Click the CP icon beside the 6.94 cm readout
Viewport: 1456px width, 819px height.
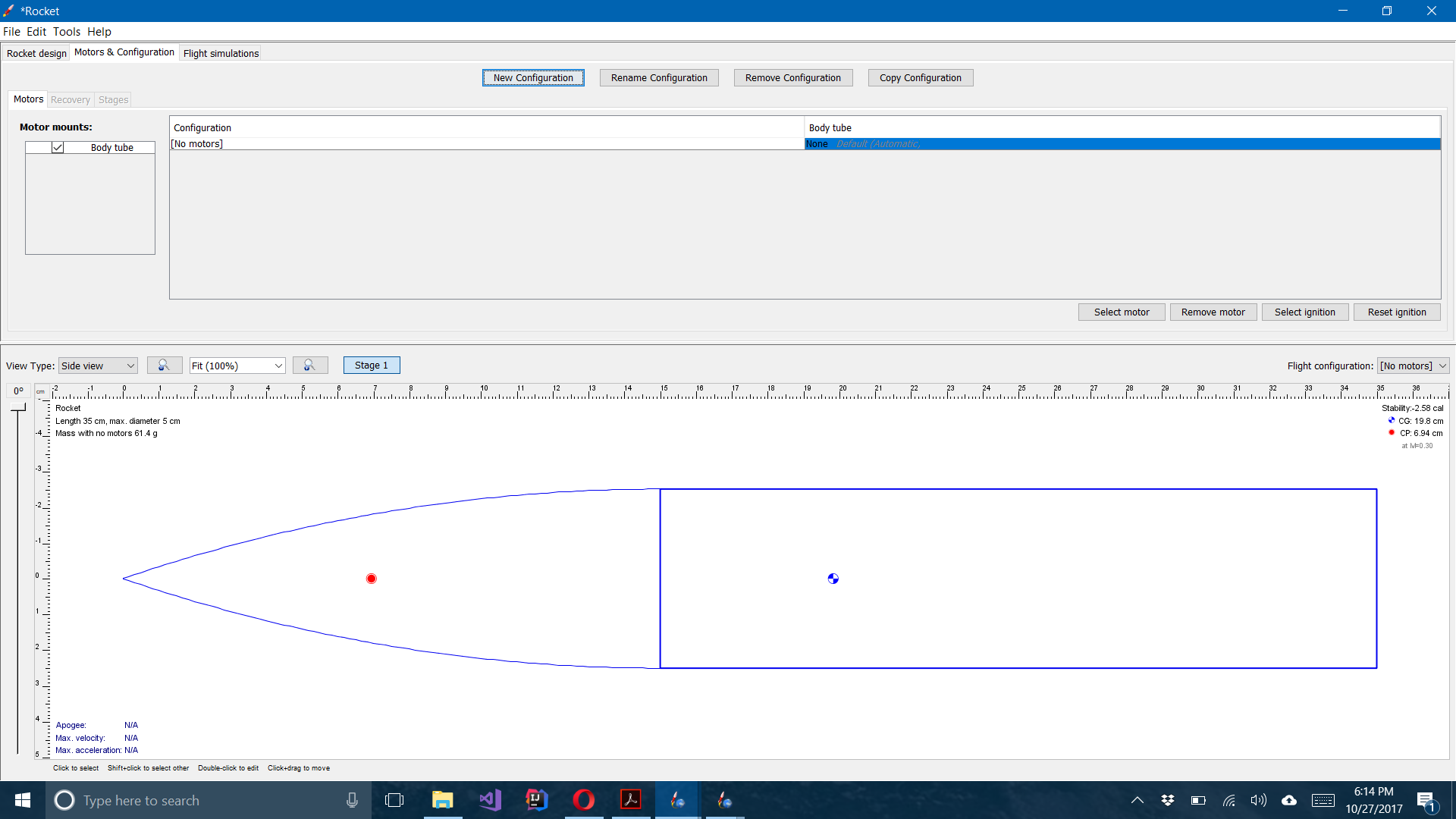tap(1391, 432)
